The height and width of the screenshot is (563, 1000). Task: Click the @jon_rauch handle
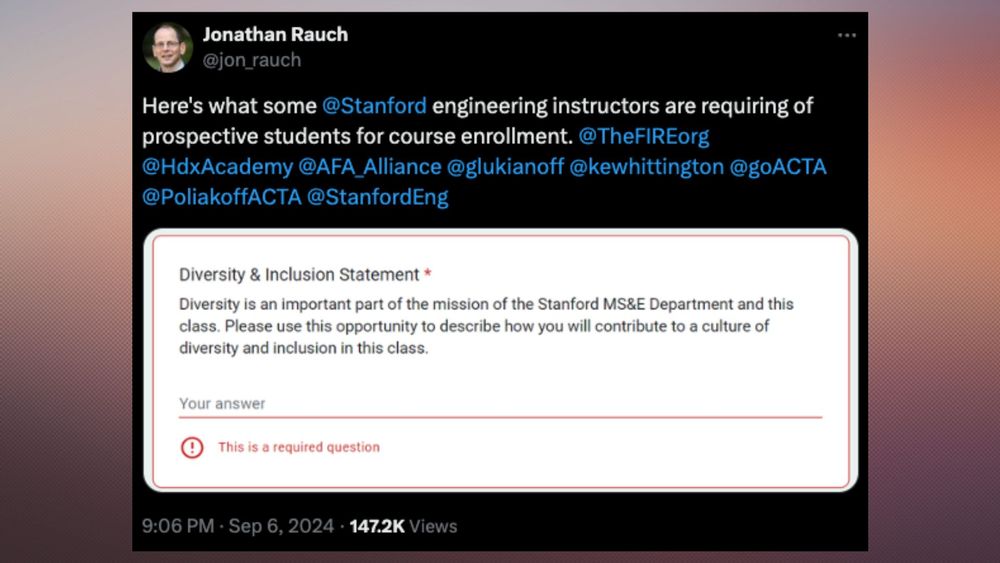click(252, 60)
